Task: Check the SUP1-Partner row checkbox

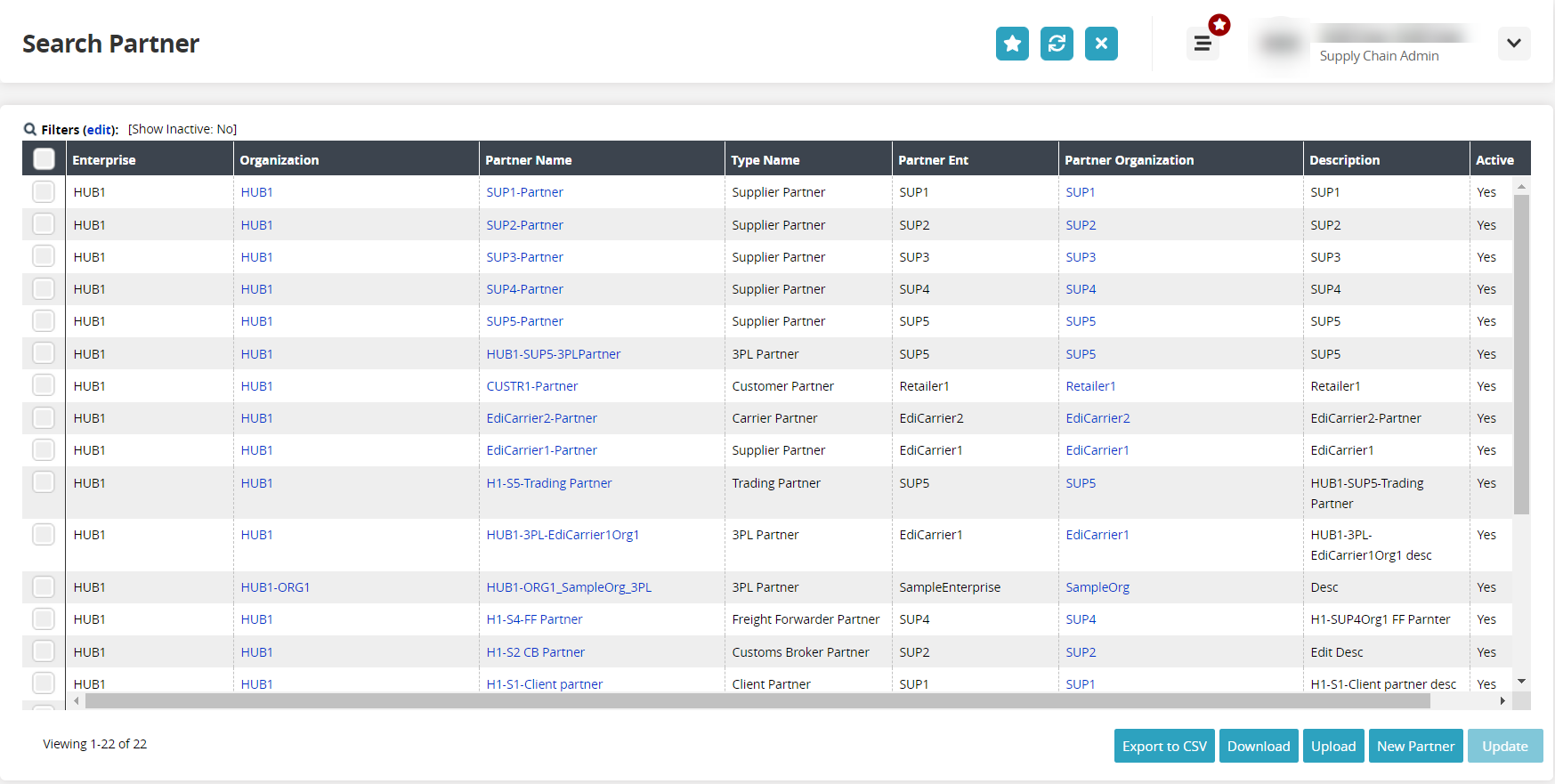Action: [44, 192]
